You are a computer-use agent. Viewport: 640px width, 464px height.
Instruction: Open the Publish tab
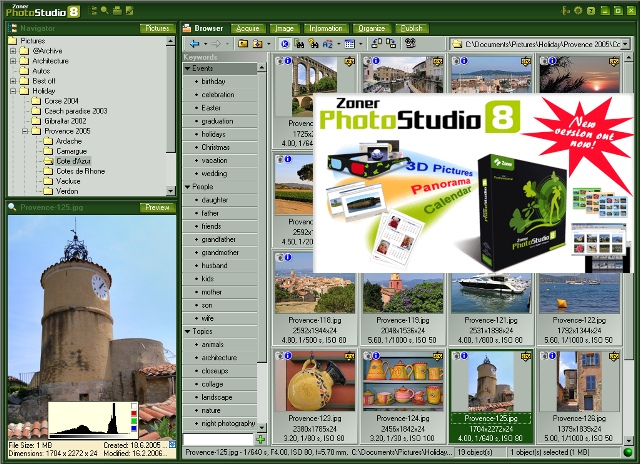[x=411, y=28]
